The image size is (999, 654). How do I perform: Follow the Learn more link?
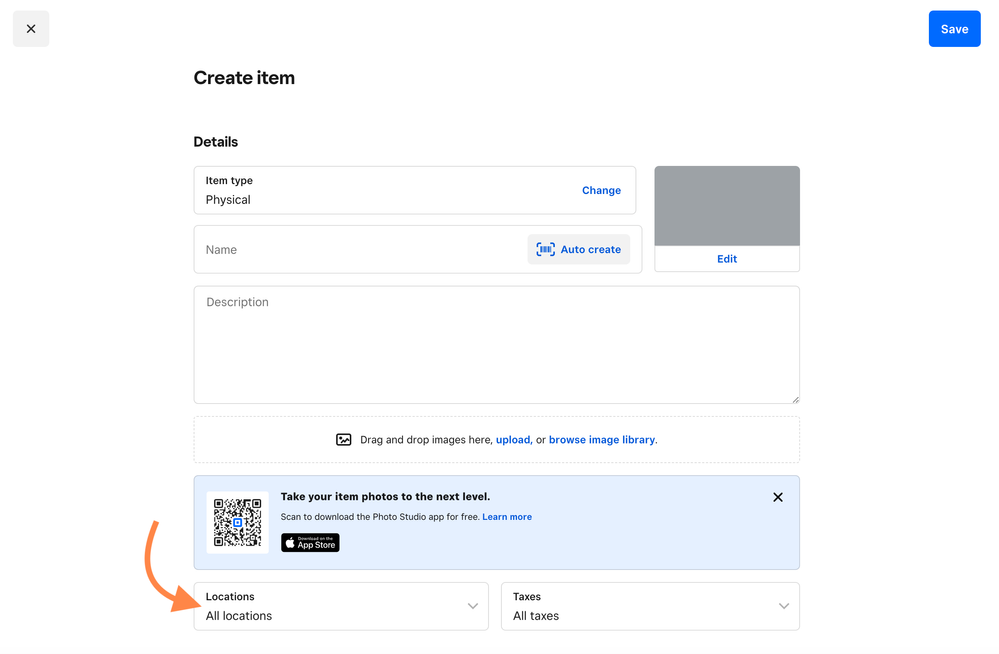pos(507,517)
